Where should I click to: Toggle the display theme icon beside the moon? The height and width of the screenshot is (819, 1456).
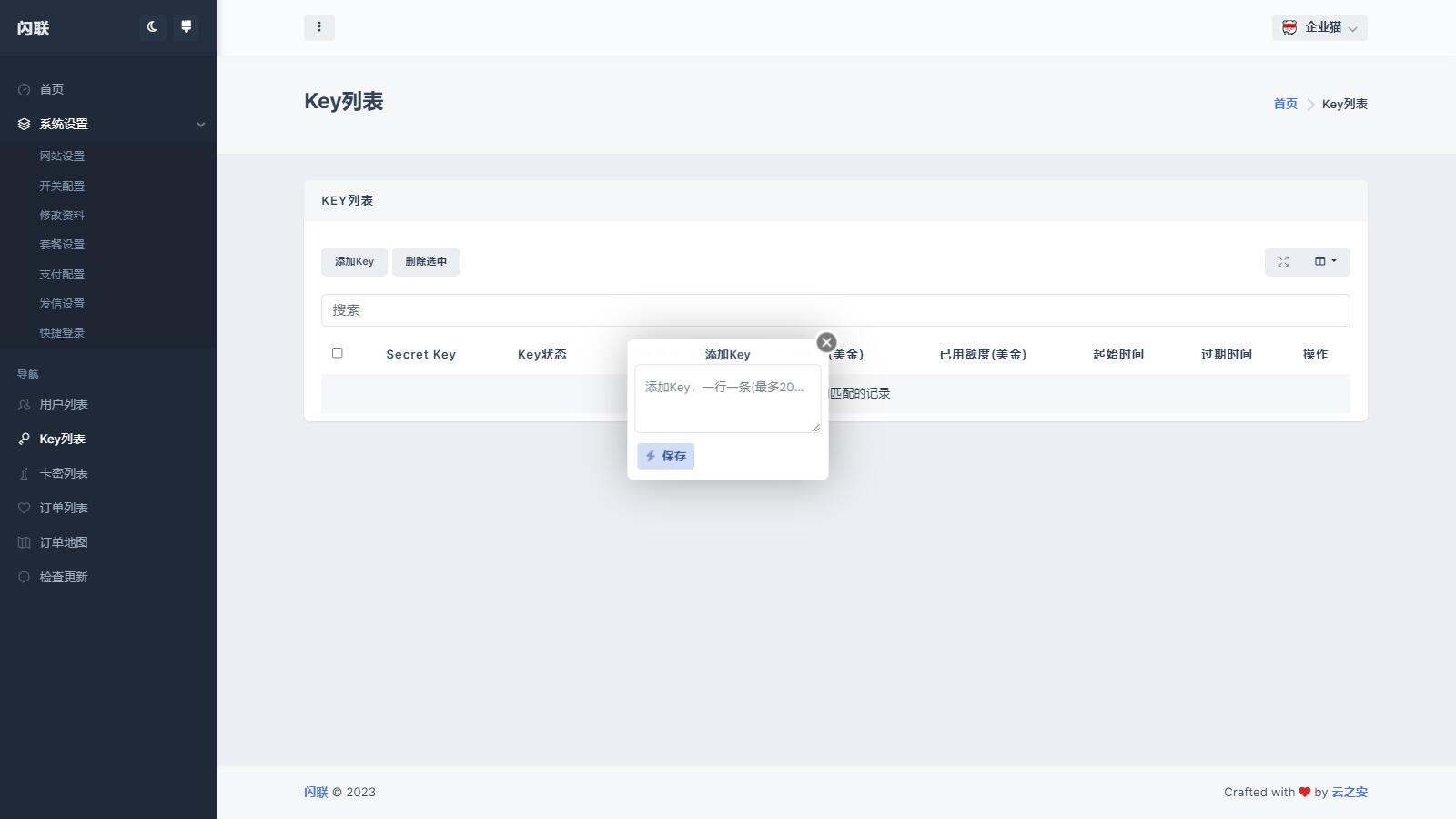pos(186,27)
